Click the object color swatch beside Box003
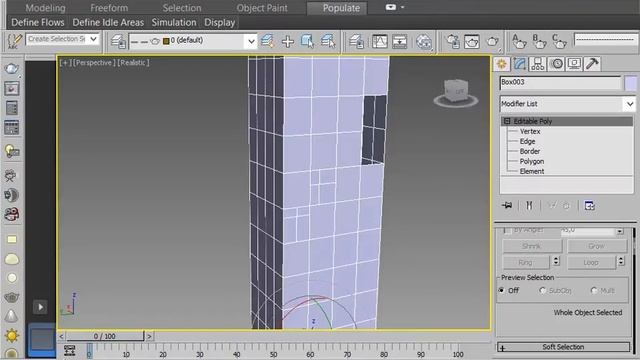This screenshot has height=360, width=640. coord(631,83)
